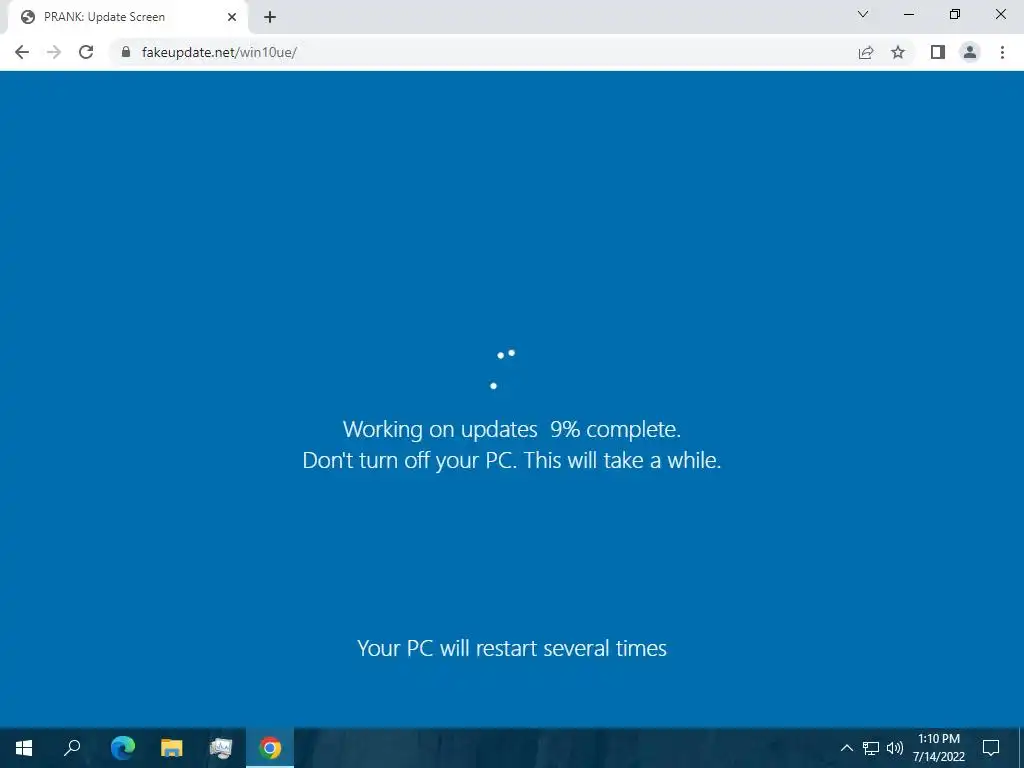1024x768 pixels.
Task: Open a new tab with the plus button
Action: [x=270, y=17]
